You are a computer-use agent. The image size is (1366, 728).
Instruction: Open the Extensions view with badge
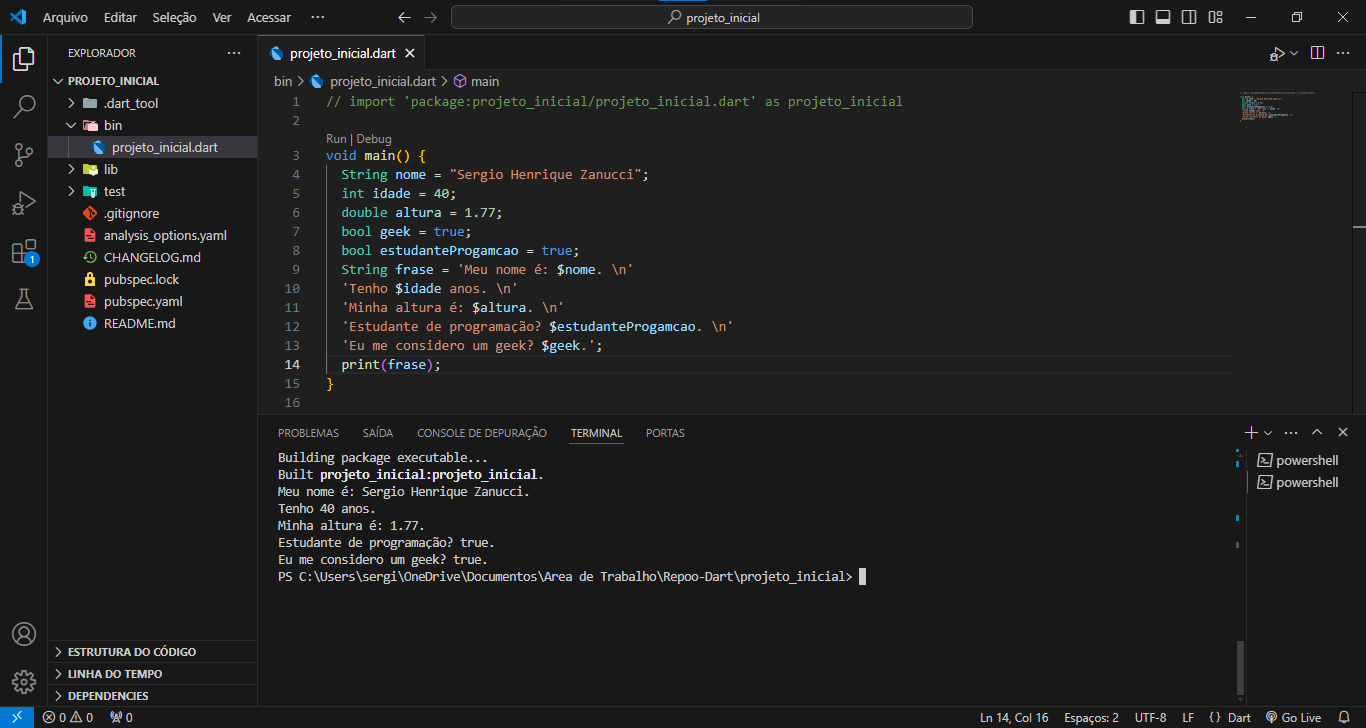[x=24, y=251]
